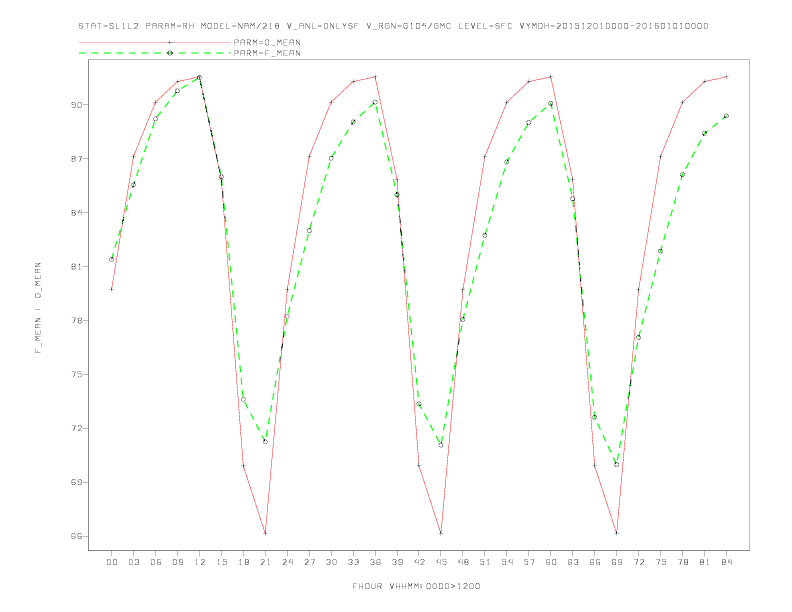The height and width of the screenshot is (612, 792).
Task: Click the x-axis tick label 06
Action: pos(156,562)
